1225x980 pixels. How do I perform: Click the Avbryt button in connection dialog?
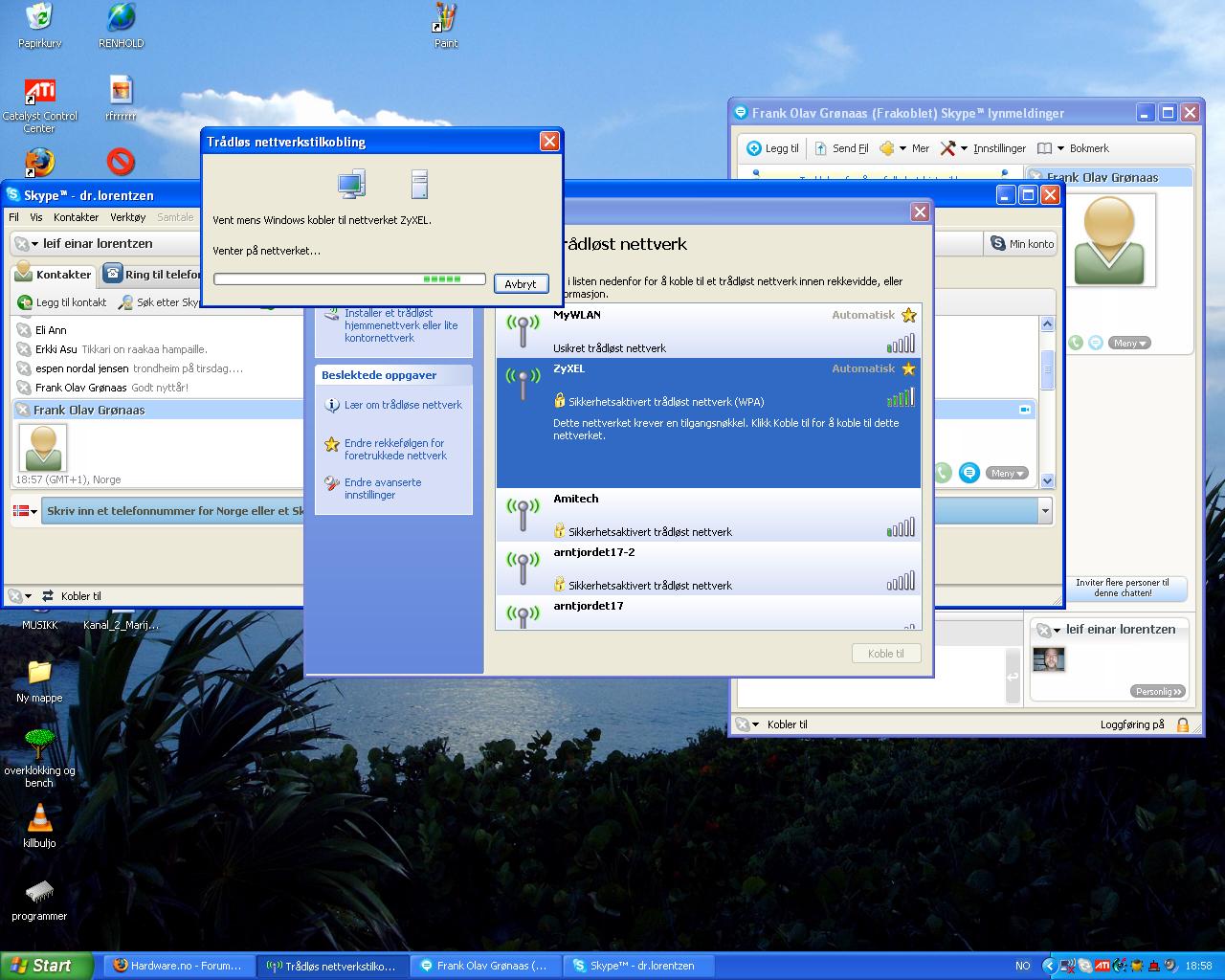521,284
